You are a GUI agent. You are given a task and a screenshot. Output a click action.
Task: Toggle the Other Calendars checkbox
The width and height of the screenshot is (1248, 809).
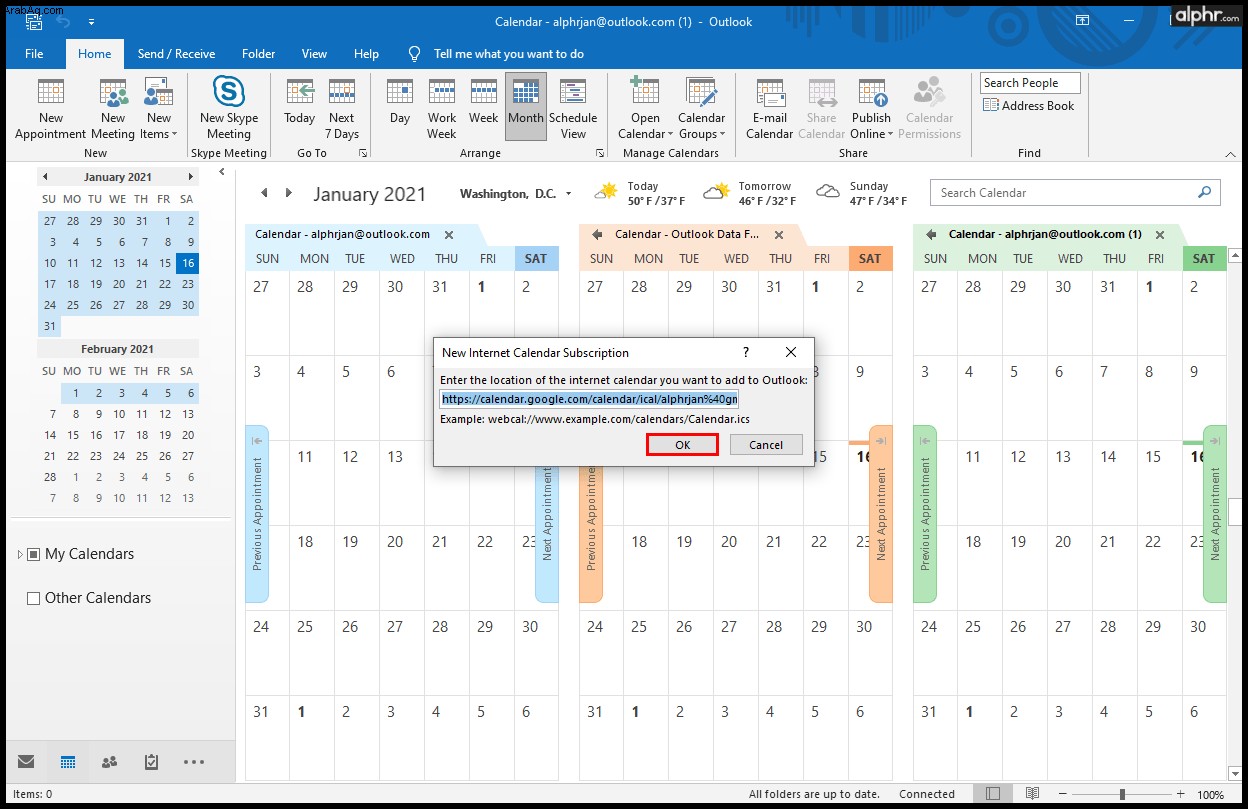33,598
